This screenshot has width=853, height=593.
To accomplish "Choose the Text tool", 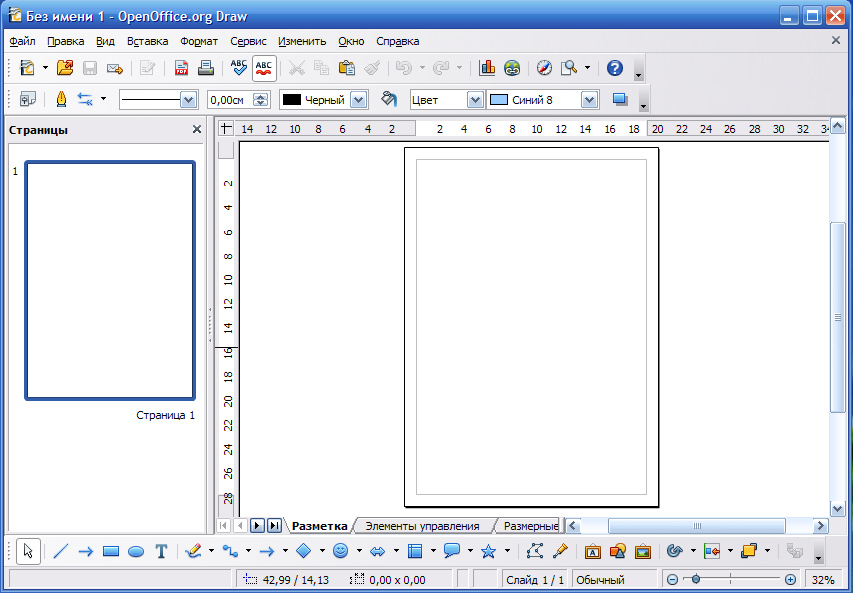I will (161, 551).
